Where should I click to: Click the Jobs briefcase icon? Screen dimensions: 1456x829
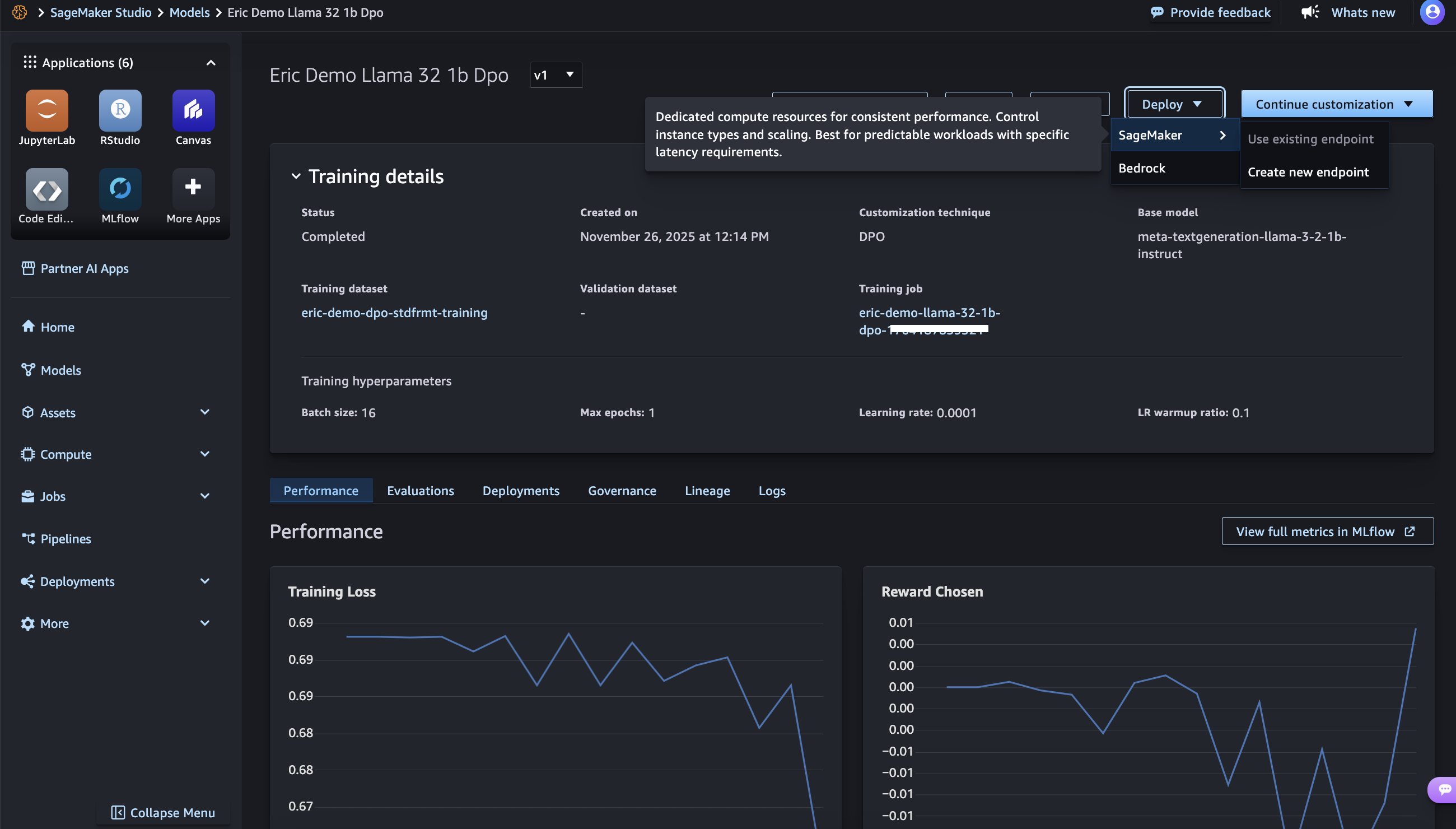pyautogui.click(x=28, y=496)
